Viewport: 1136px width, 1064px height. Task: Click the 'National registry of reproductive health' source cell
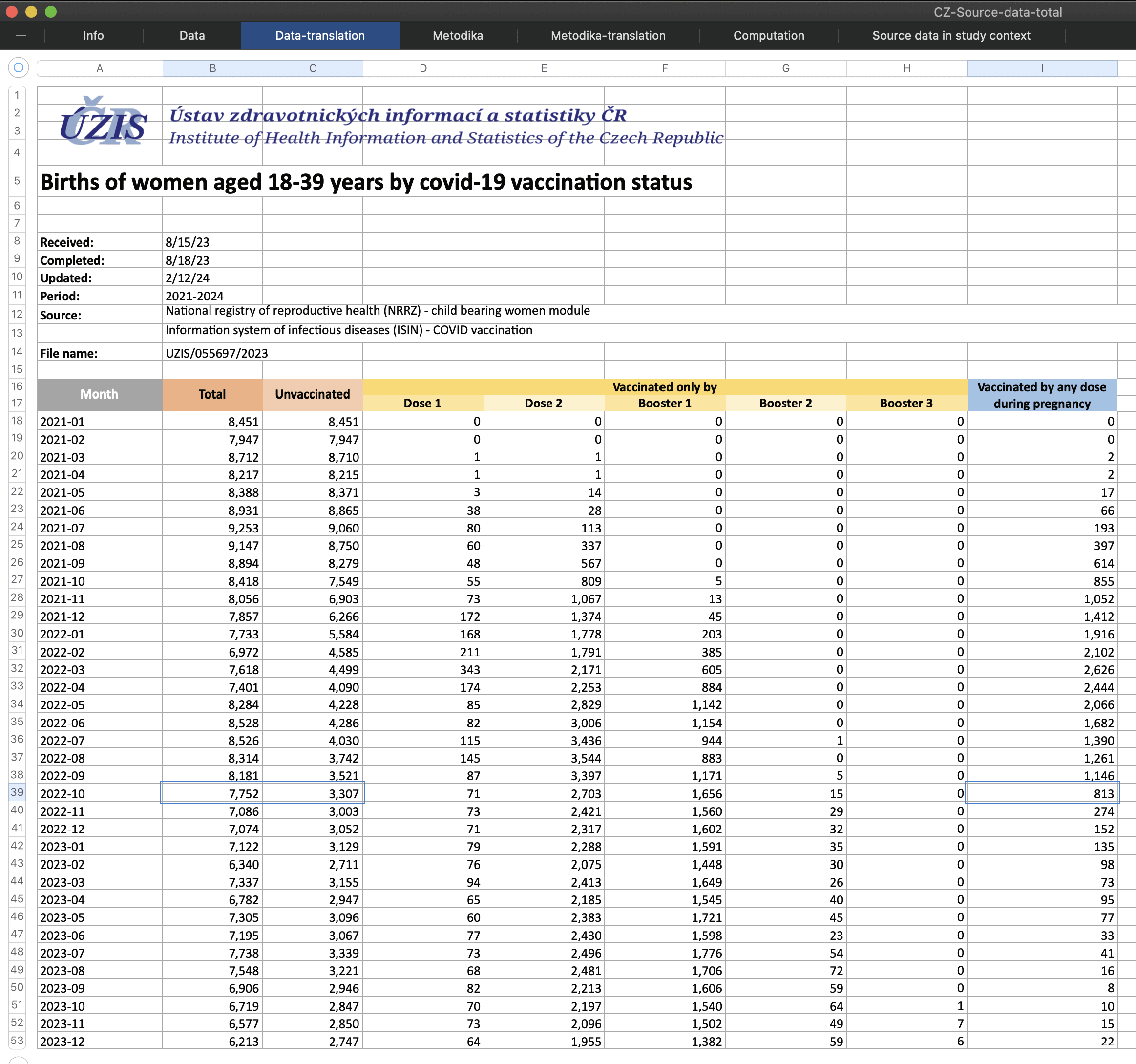[x=377, y=310]
